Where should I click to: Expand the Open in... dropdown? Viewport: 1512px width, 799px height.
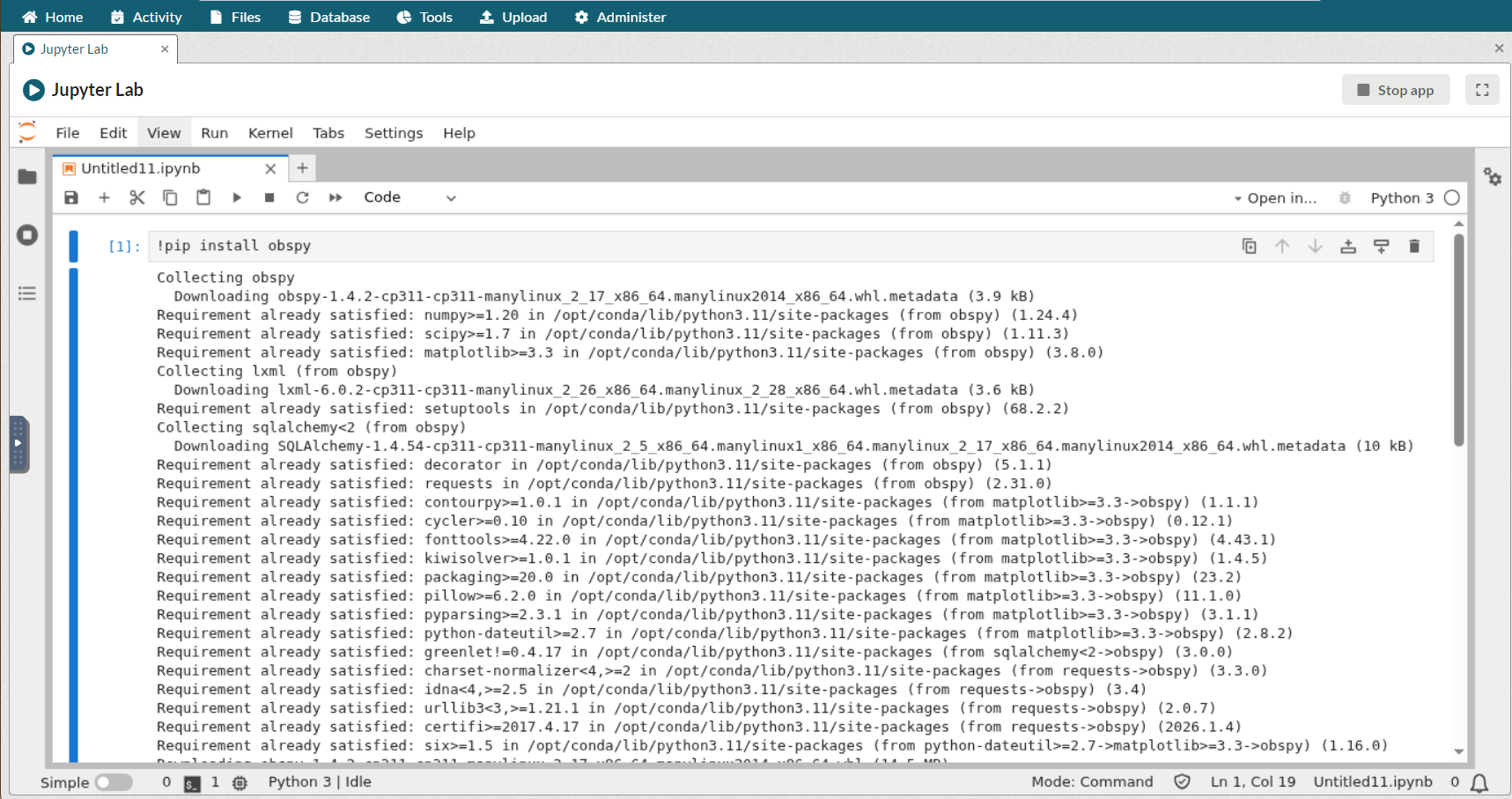click(1275, 198)
